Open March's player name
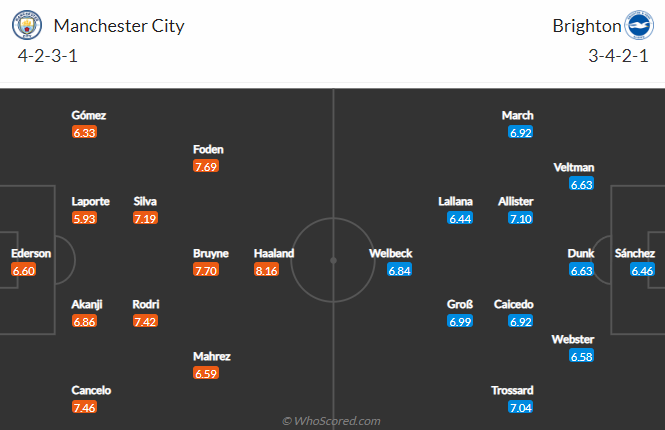Screen dimensions: 665x430 pyautogui.click(x=518, y=115)
